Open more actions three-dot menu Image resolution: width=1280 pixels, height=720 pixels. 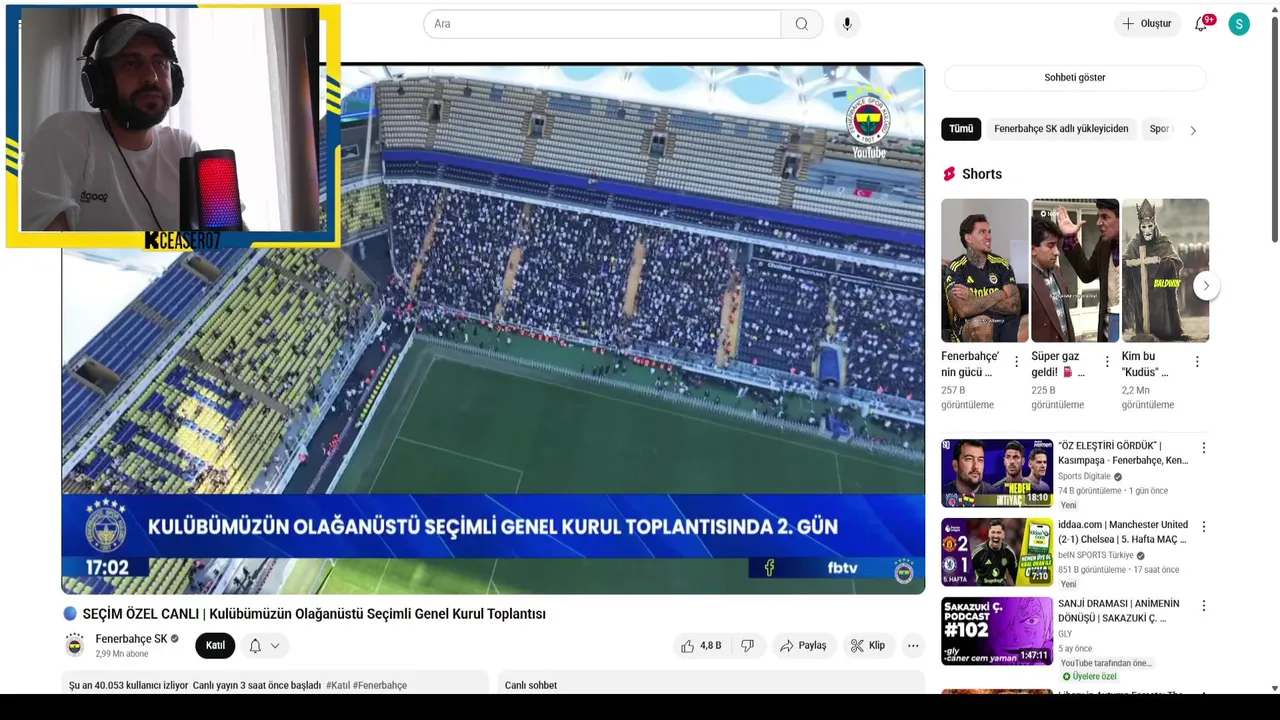click(x=913, y=646)
